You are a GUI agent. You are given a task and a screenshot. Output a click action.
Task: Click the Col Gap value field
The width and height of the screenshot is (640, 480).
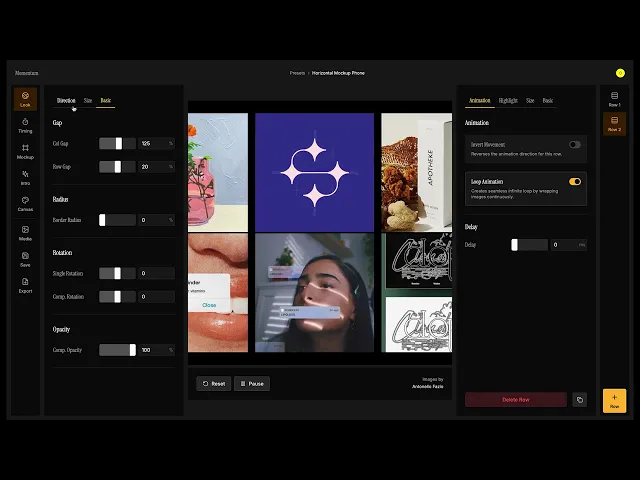click(x=157, y=143)
